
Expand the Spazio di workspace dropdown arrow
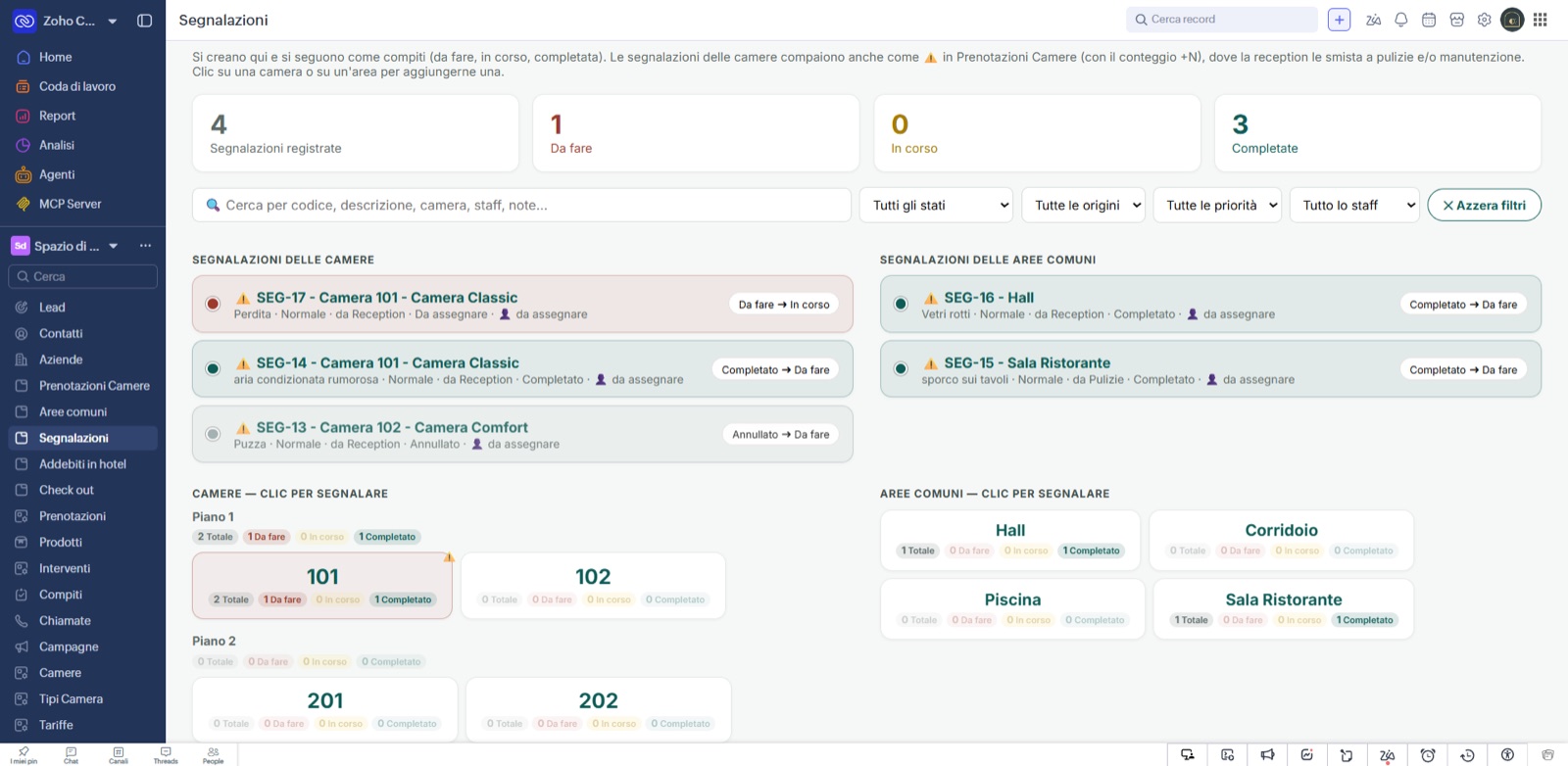114,246
